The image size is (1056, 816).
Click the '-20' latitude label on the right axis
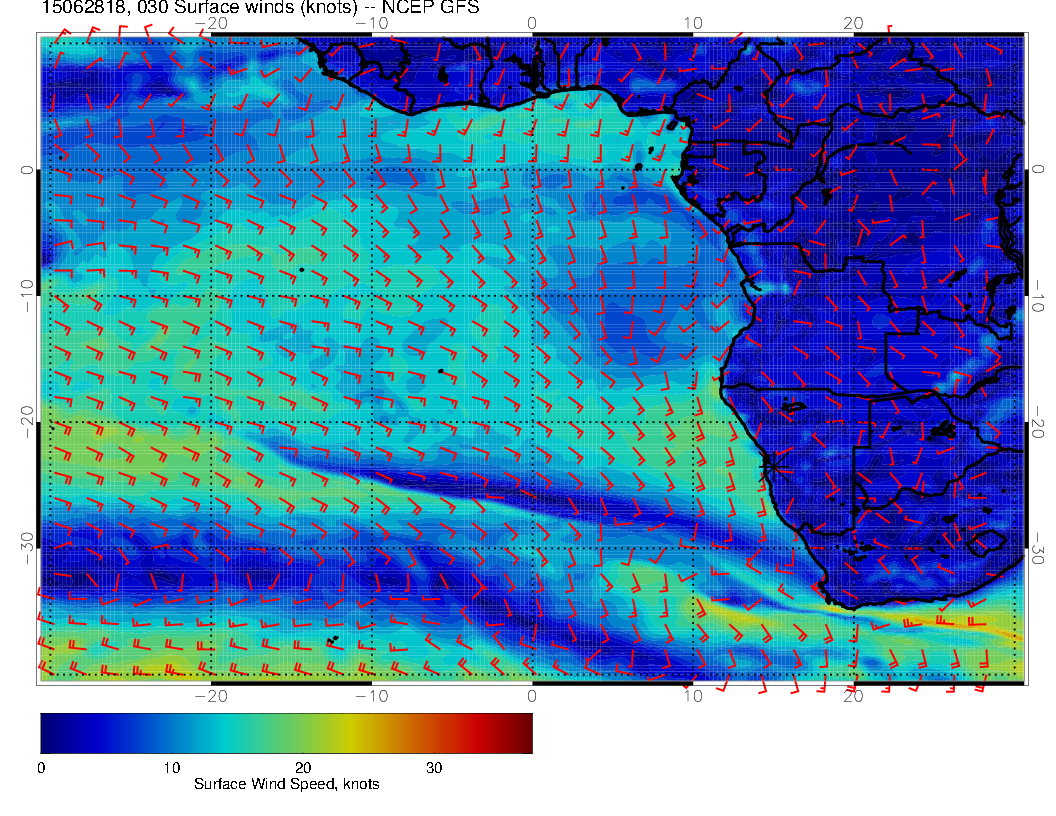click(x=1039, y=423)
